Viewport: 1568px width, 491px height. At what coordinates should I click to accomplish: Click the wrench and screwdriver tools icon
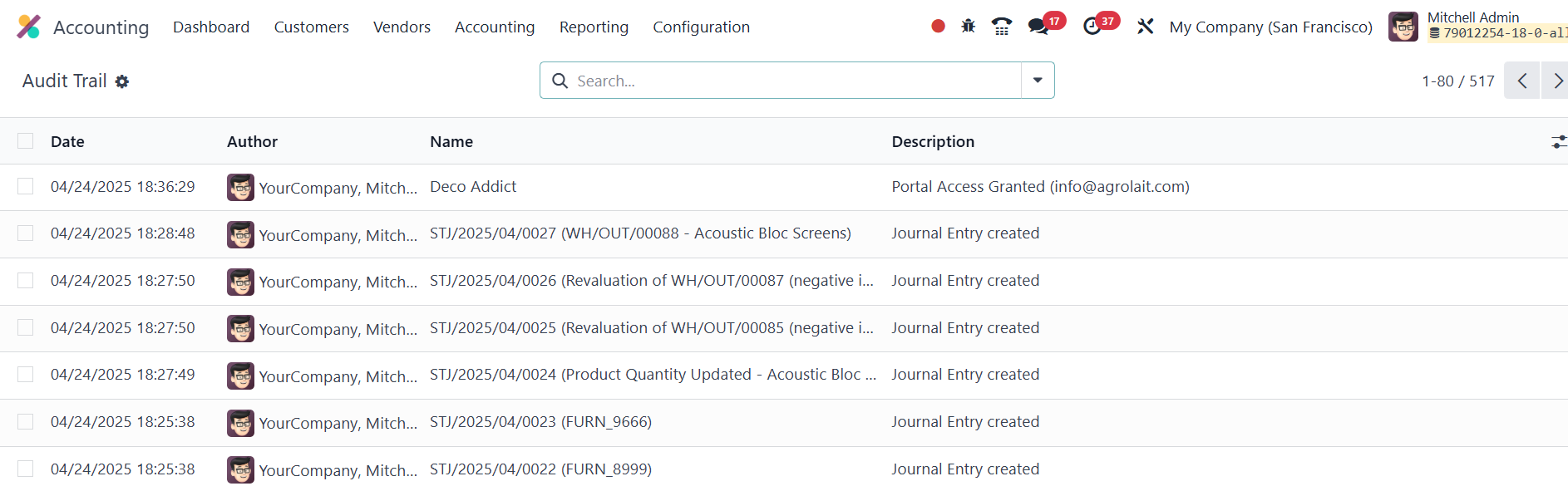coord(1145,27)
